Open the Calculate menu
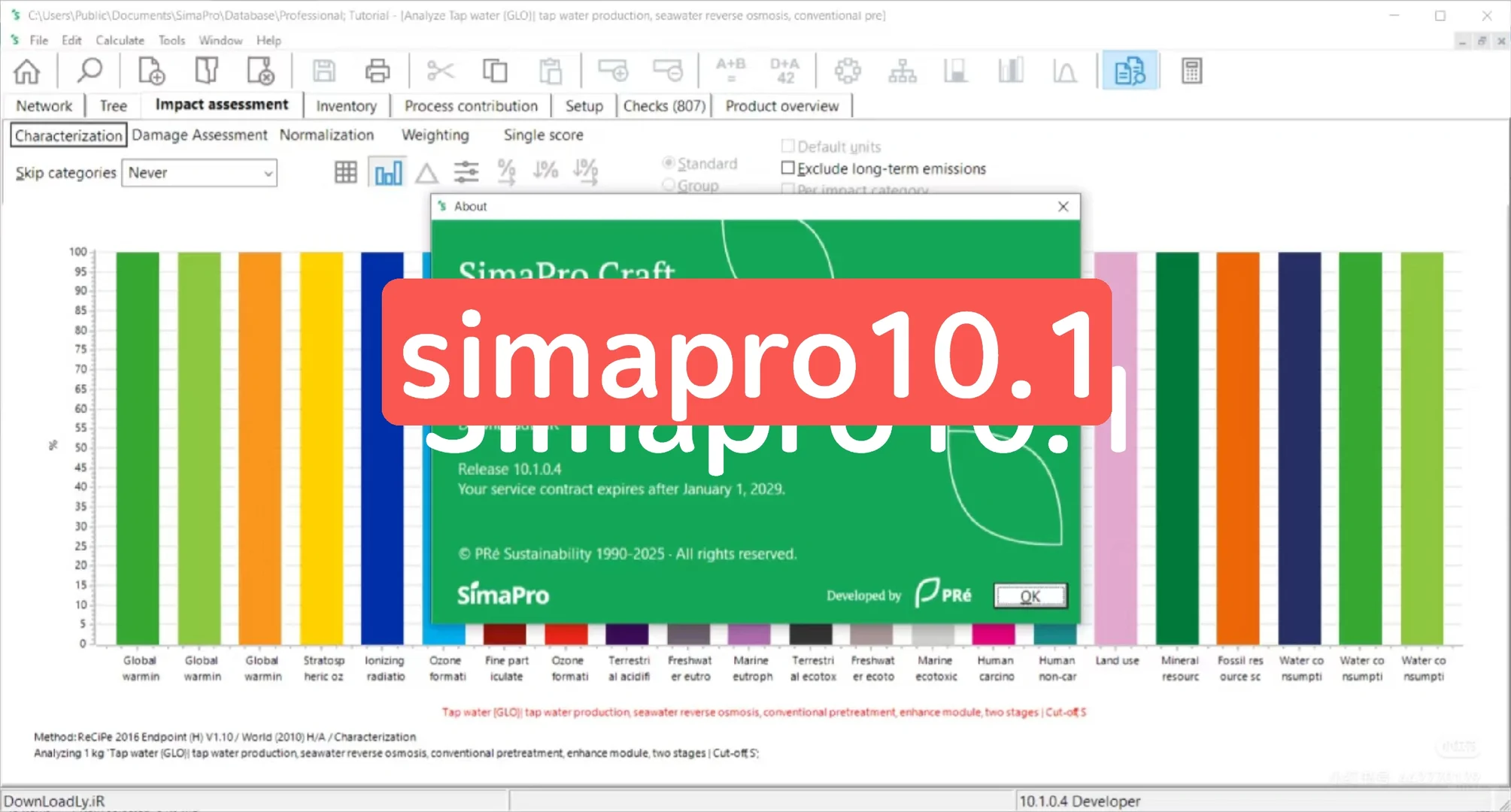The width and height of the screenshot is (1511, 812). click(x=119, y=40)
